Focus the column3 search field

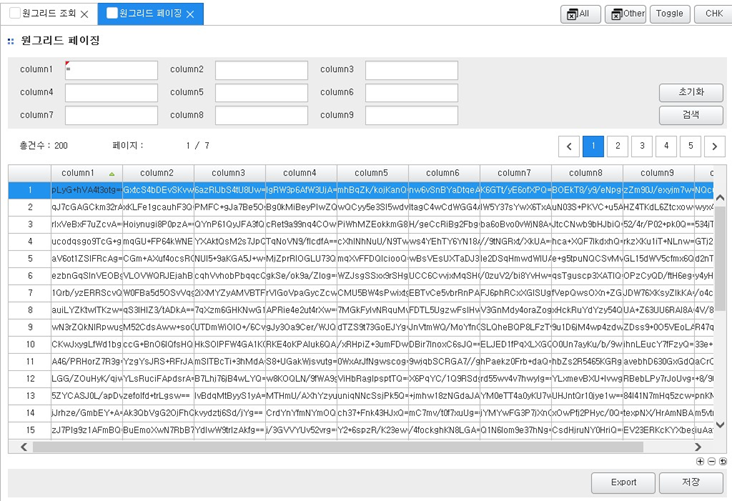click(x=411, y=70)
